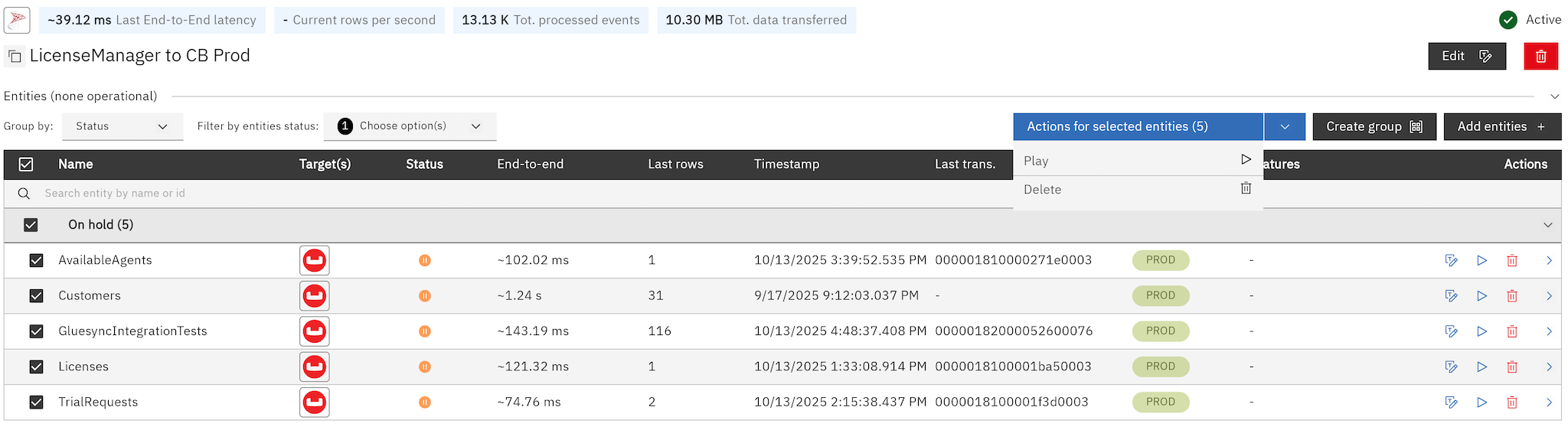The width and height of the screenshot is (1568, 430).
Task: Open the Group by Status dropdown
Action: 122,126
